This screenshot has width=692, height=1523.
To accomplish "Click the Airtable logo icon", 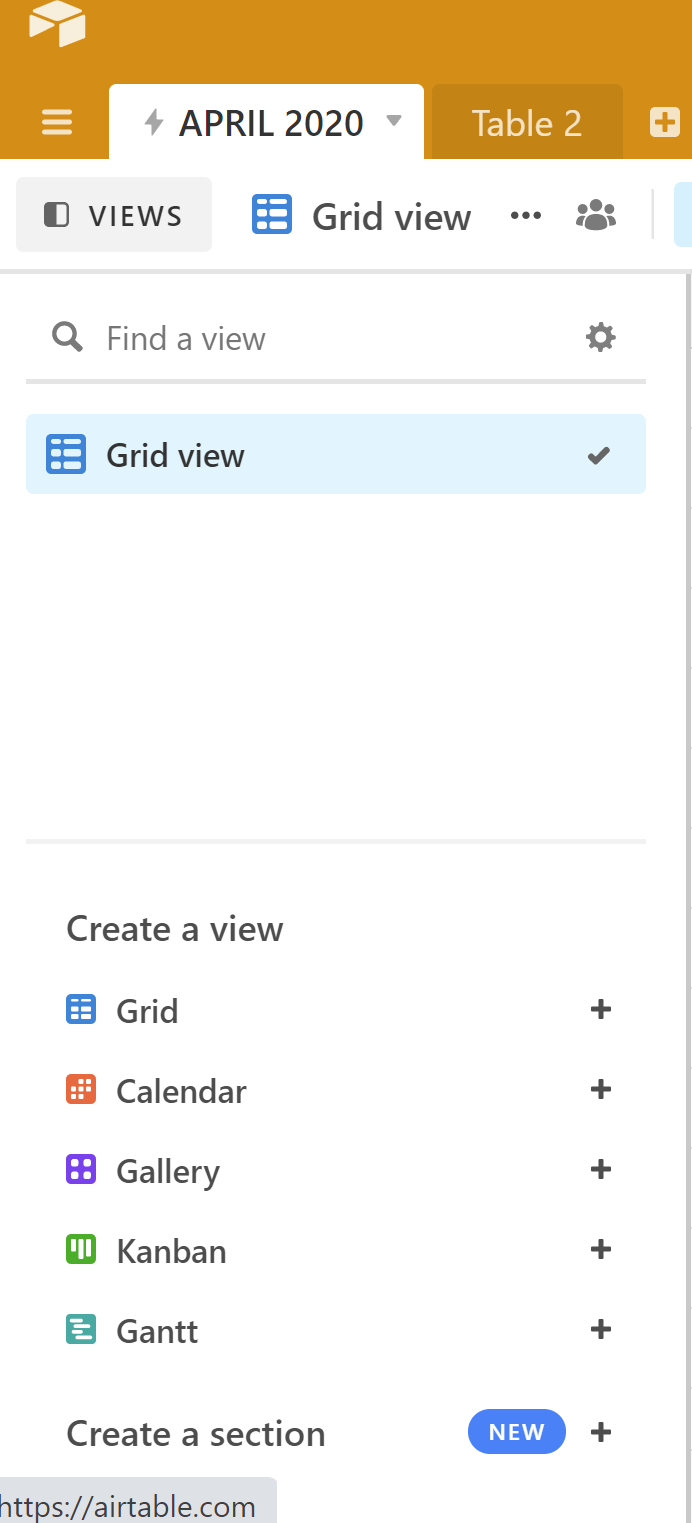I will pos(57,24).
